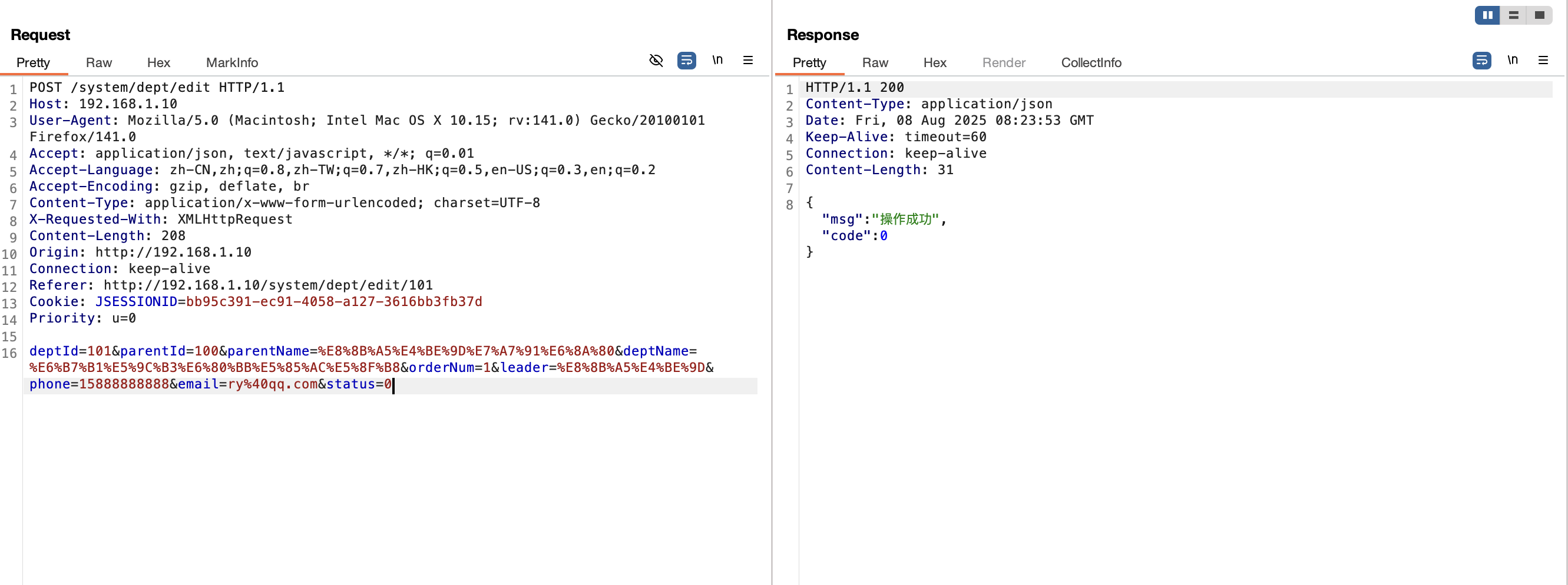Viewport: 1568px width, 585px height.
Task: Click the Keep-Alive timeout=60 header
Action: pyautogui.click(x=896, y=137)
